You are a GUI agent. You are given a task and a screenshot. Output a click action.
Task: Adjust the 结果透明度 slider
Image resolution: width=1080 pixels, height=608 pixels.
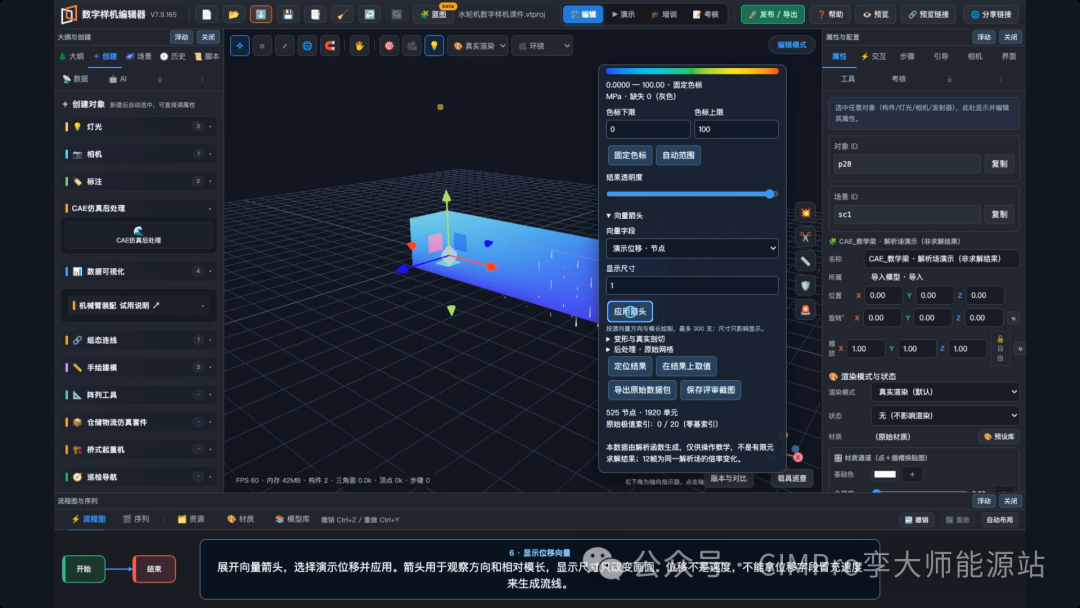(692, 194)
